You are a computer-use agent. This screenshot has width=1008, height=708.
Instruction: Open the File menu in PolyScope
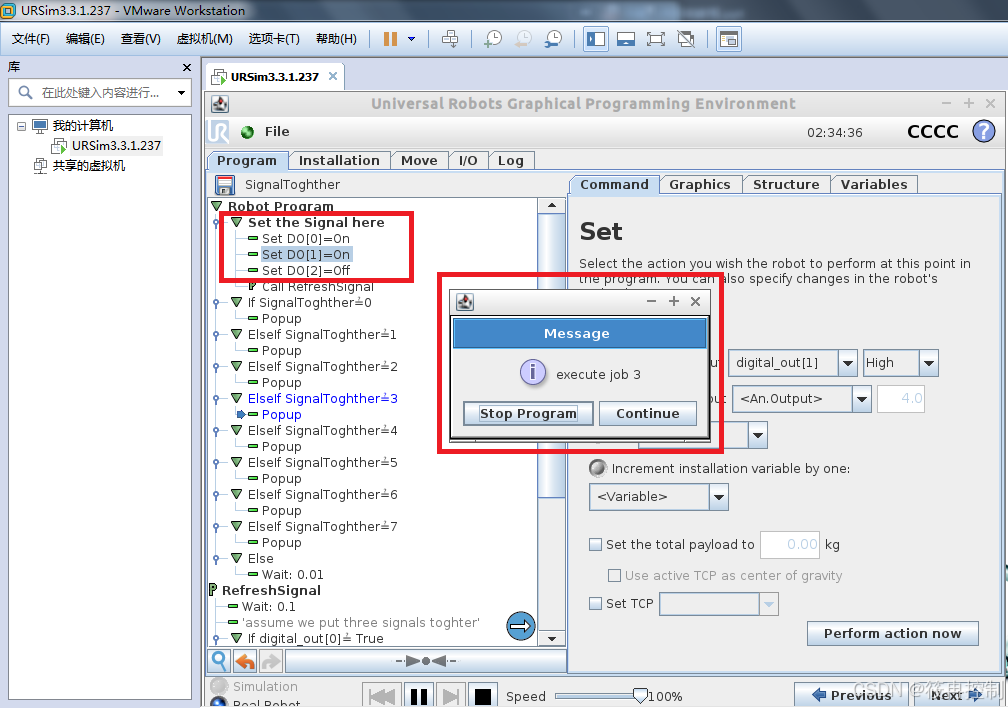277,132
